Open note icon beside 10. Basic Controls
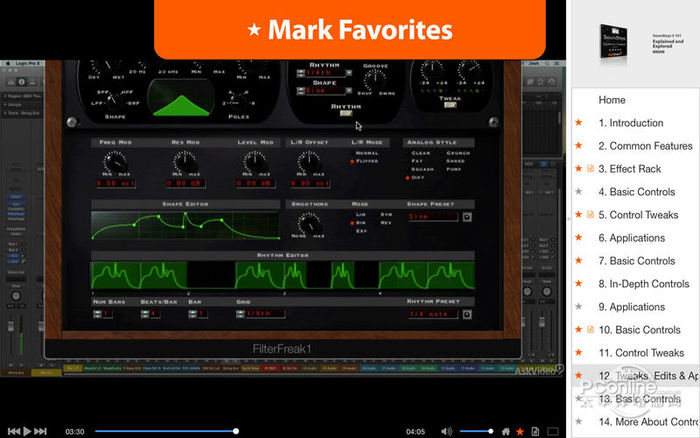The width and height of the screenshot is (700, 438). coord(590,330)
